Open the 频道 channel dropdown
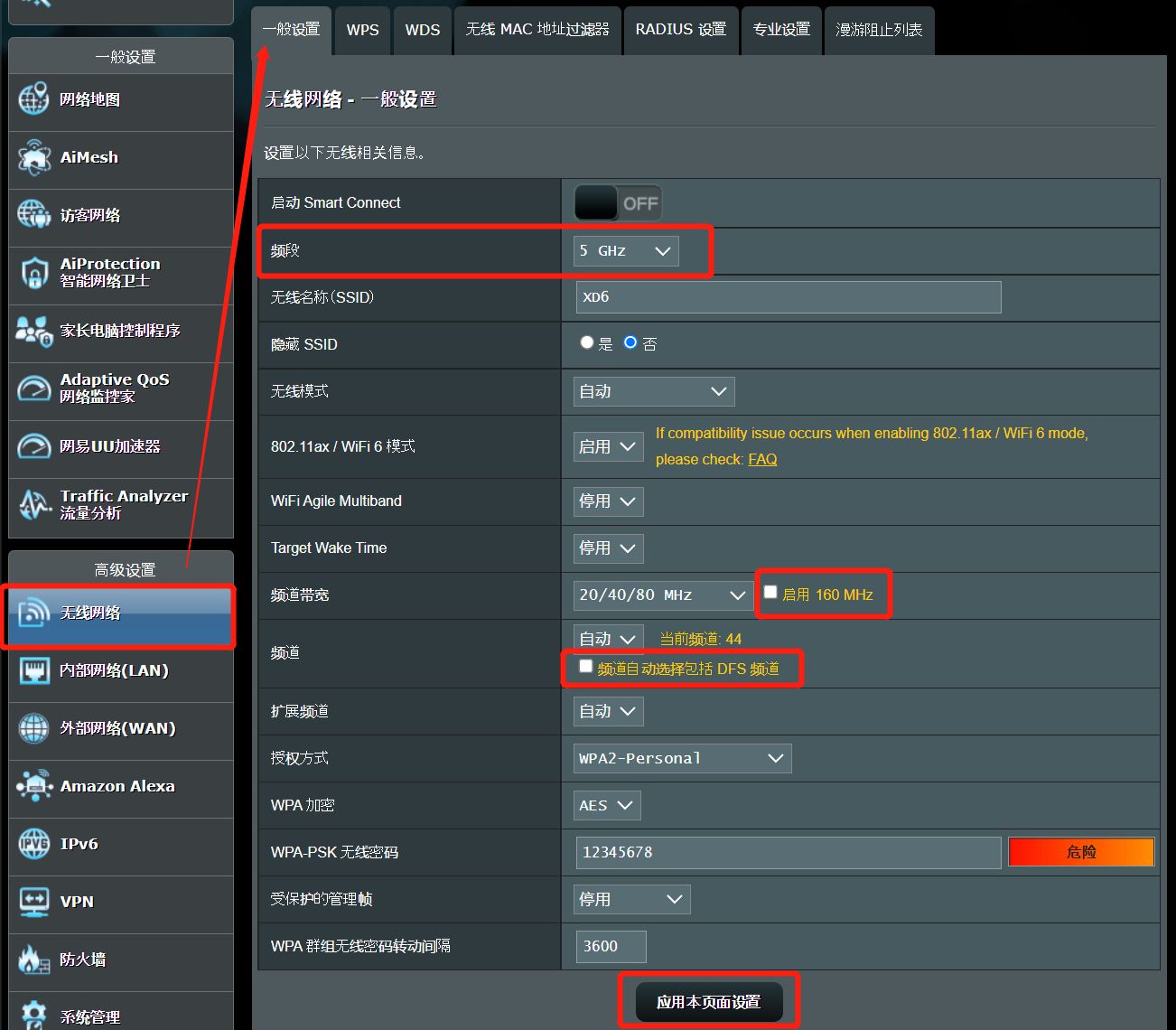 pos(608,639)
